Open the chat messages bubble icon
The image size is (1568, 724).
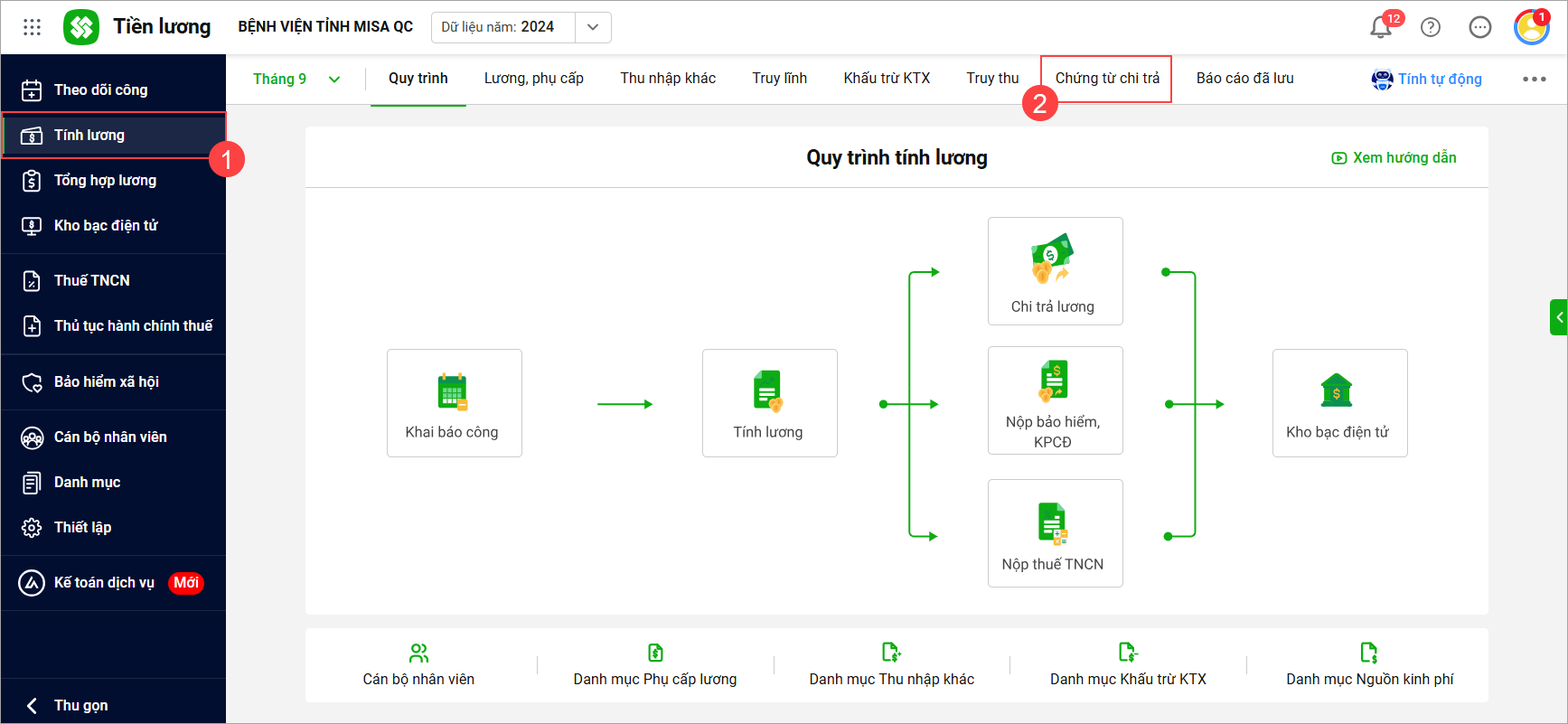1480,27
